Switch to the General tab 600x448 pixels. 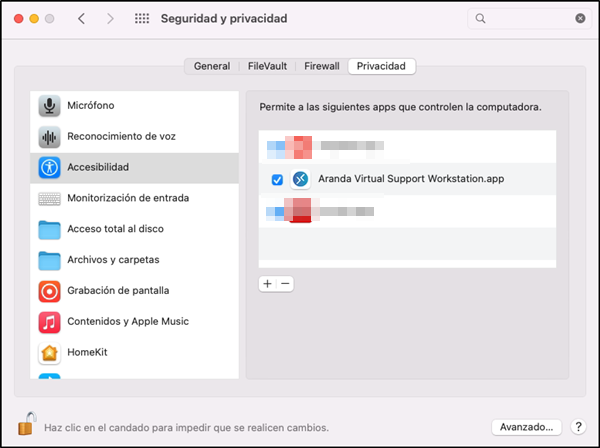point(212,66)
